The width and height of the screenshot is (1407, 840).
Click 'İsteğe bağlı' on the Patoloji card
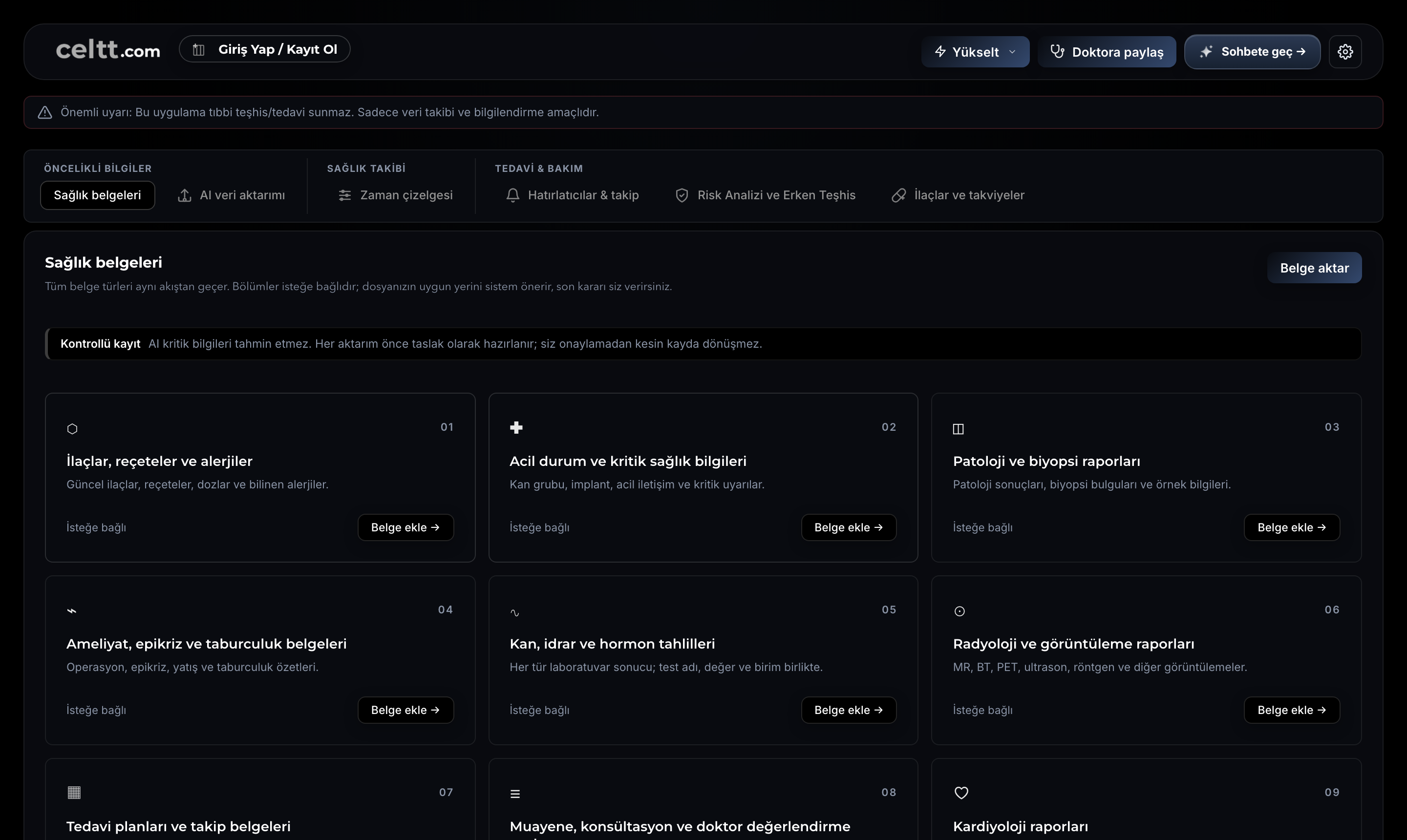982,527
